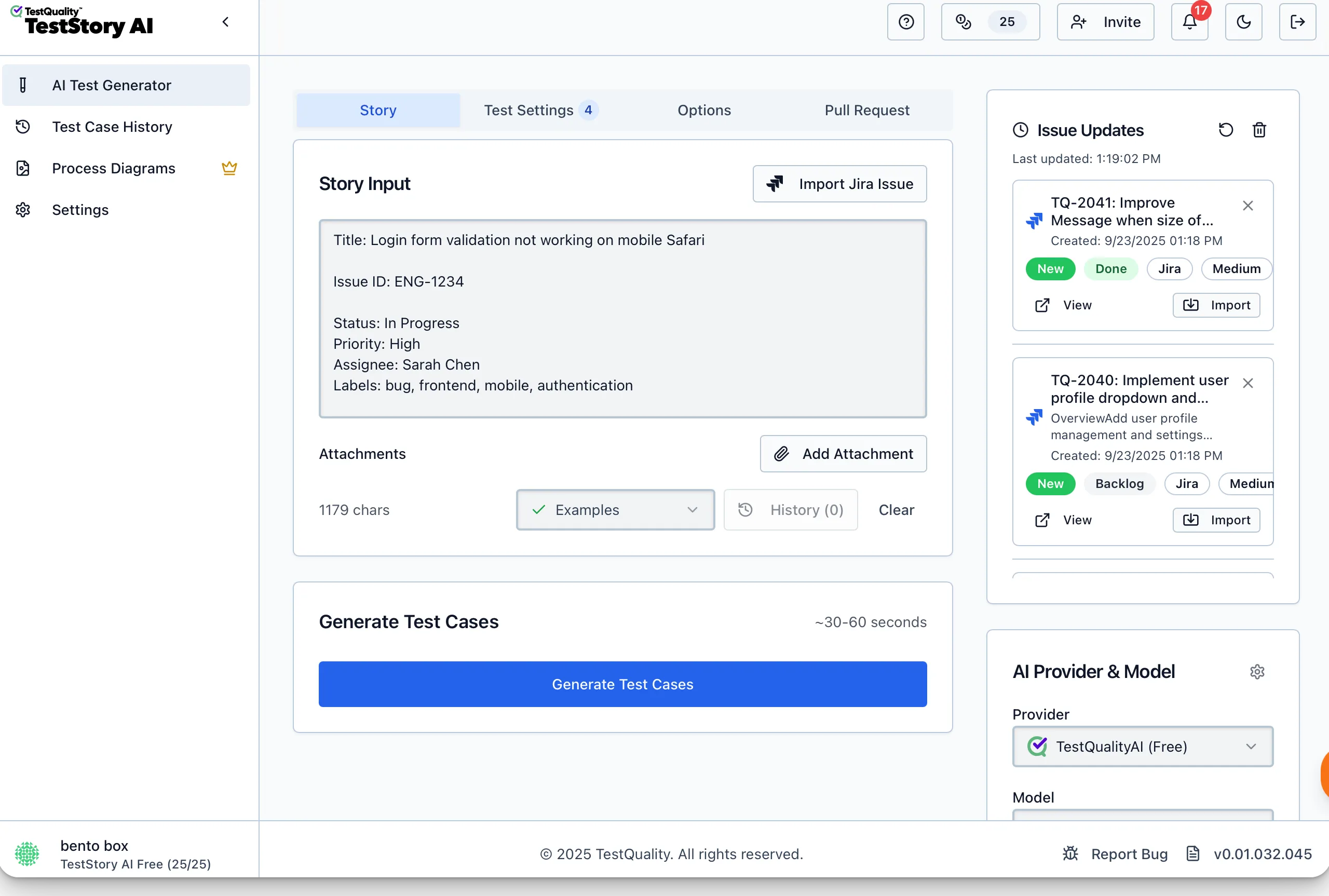Click the Backlog status tag
This screenshot has height=896, width=1329.
click(1119, 484)
